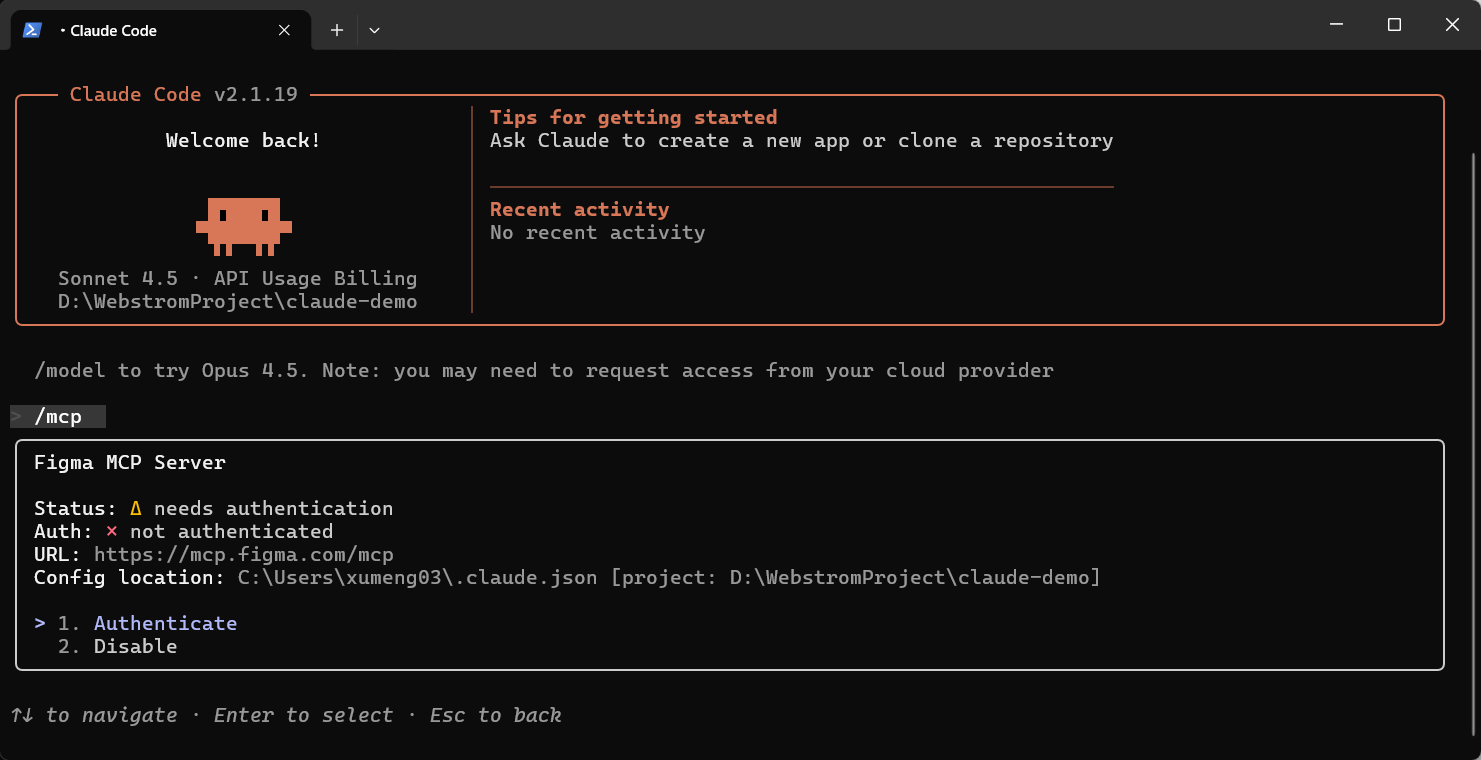Click the navigate arrows hint text
The image size is (1481, 760).
point(94,715)
